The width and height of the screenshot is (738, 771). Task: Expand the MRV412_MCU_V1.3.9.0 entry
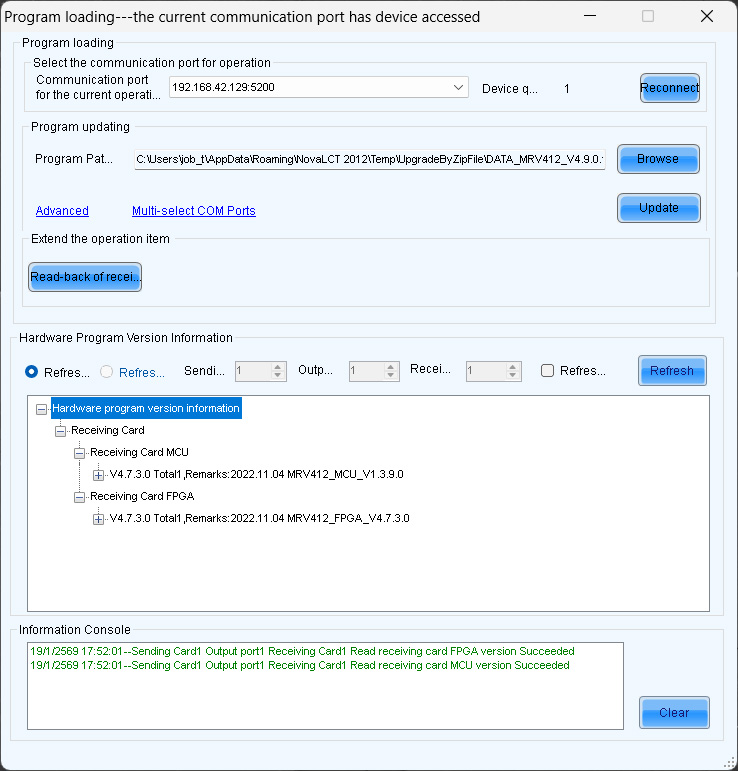(x=98, y=475)
